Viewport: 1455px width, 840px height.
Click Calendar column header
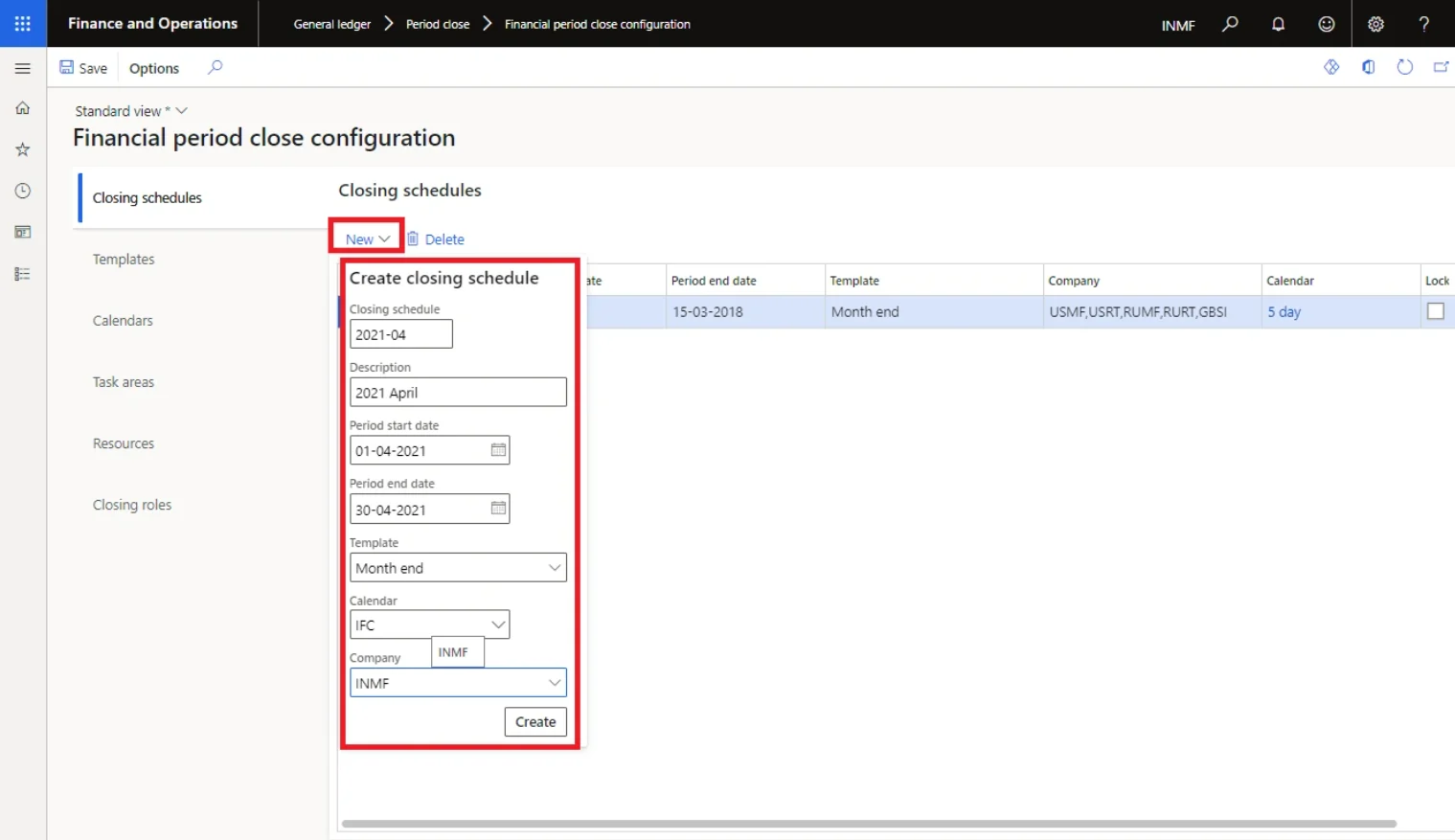pyautogui.click(x=1340, y=280)
